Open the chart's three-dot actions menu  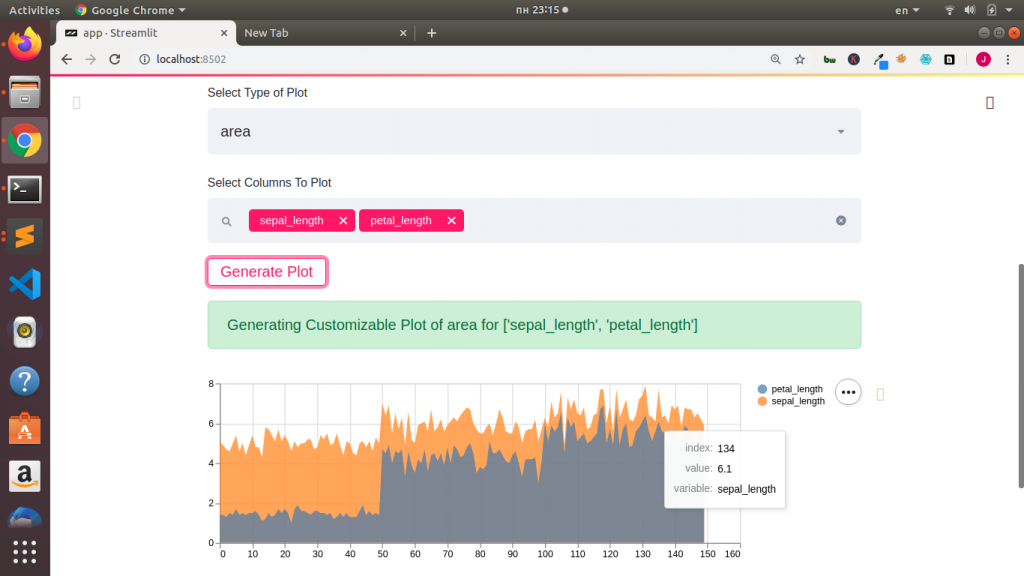[847, 392]
